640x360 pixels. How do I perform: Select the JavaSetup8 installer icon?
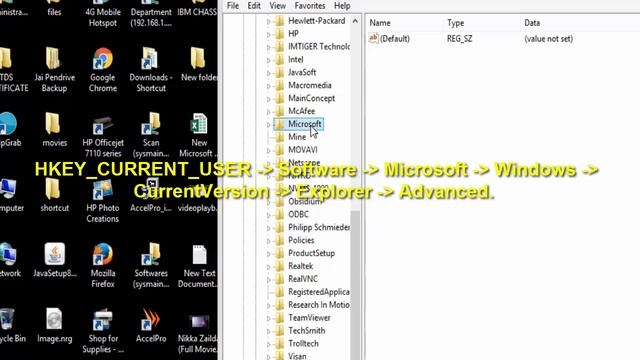coord(54,255)
